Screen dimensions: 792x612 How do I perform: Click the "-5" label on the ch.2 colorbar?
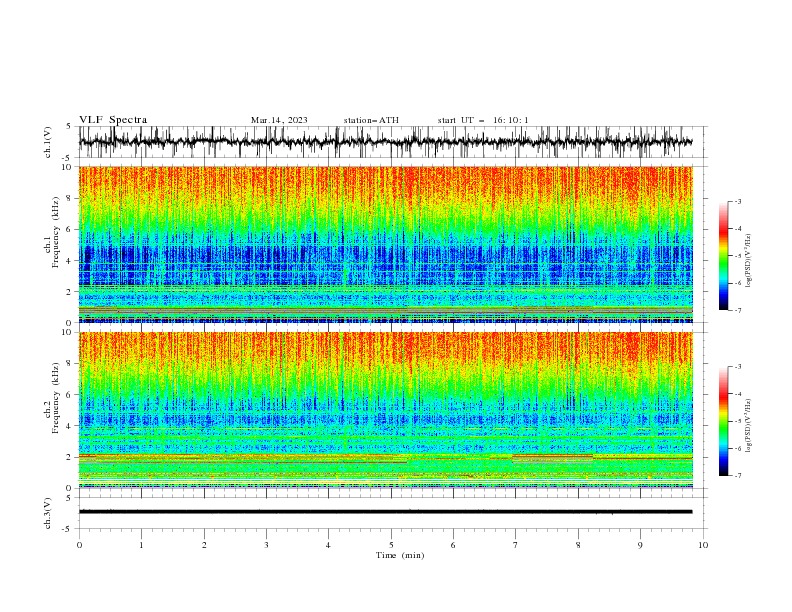coord(738,421)
